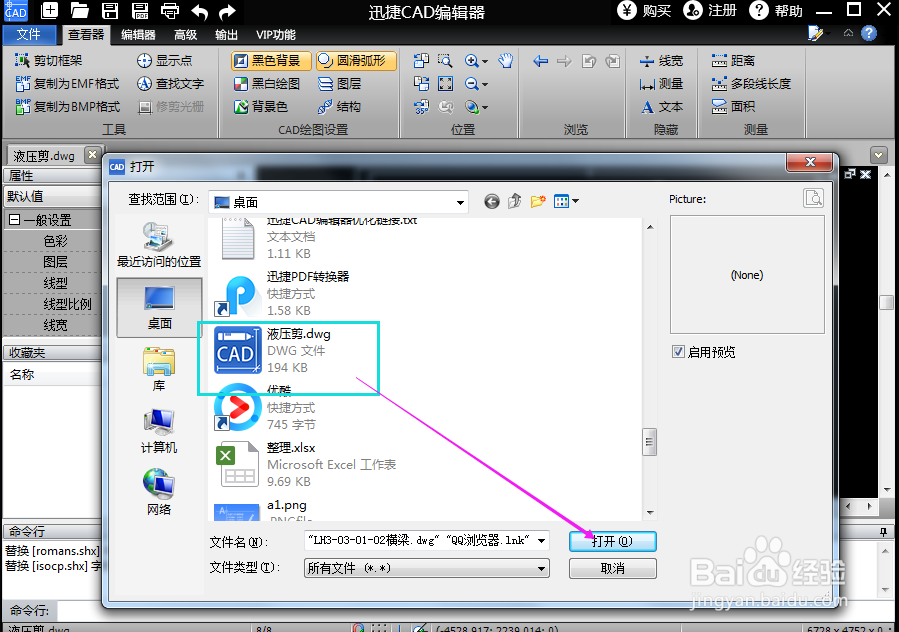Click the 购买 purchase button
The image size is (899, 632).
644,10
